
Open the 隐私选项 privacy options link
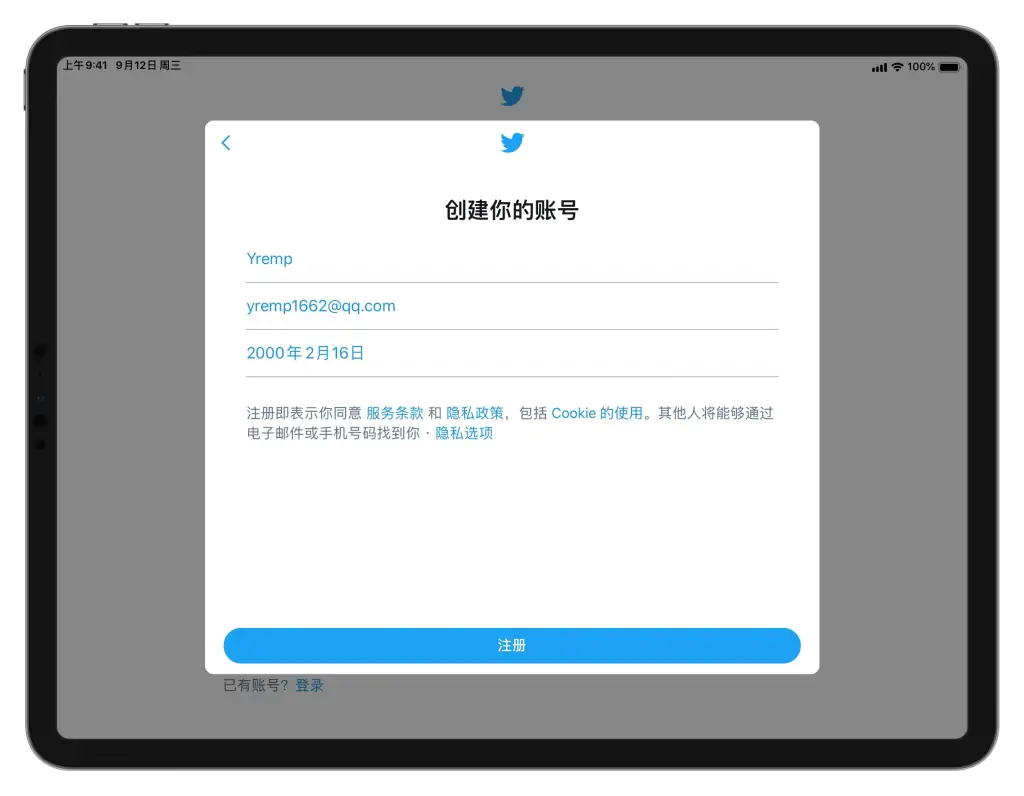click(x=464, y=434)
